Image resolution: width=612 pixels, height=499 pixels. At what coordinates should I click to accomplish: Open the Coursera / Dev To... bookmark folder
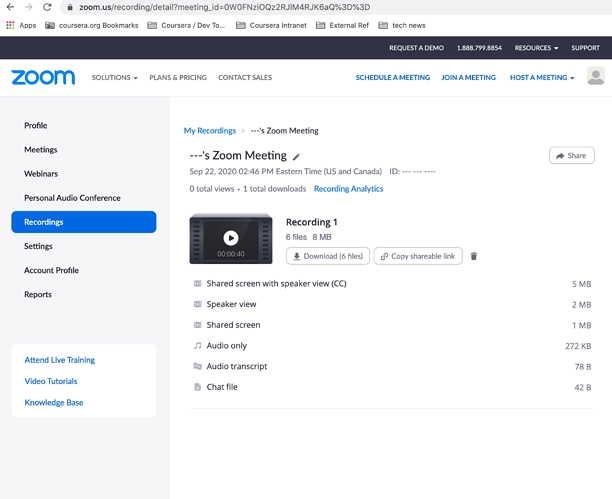(186, 25)
